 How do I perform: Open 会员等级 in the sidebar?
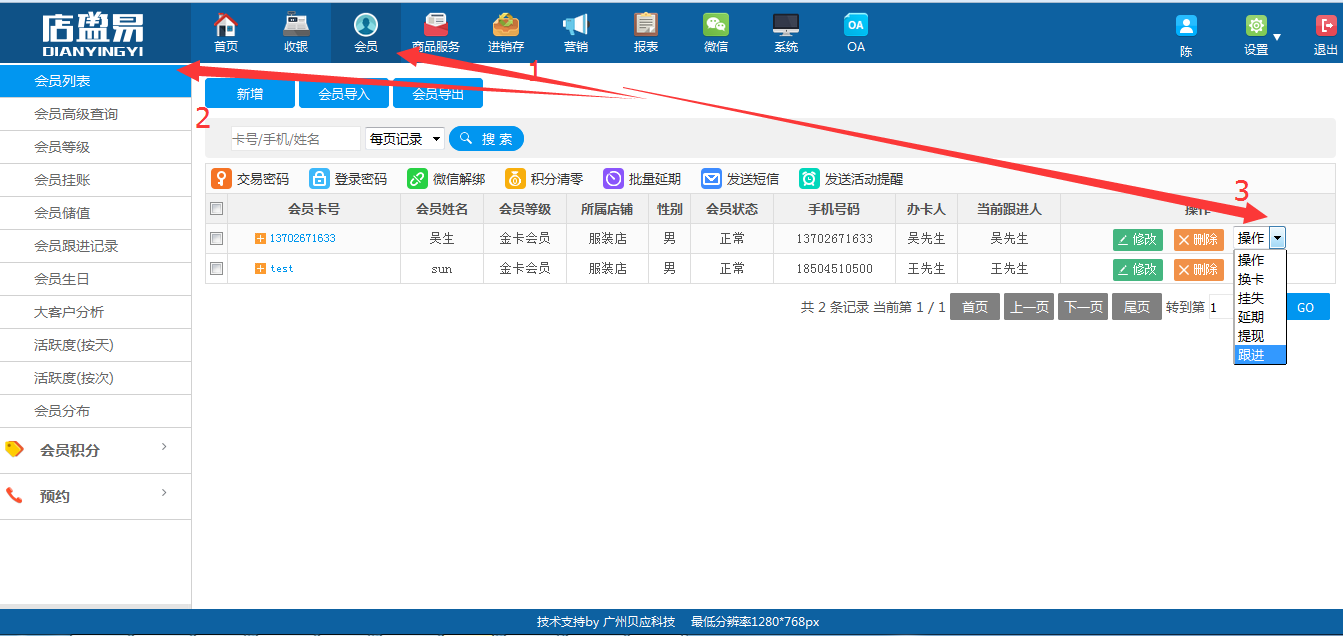point(95,147)
